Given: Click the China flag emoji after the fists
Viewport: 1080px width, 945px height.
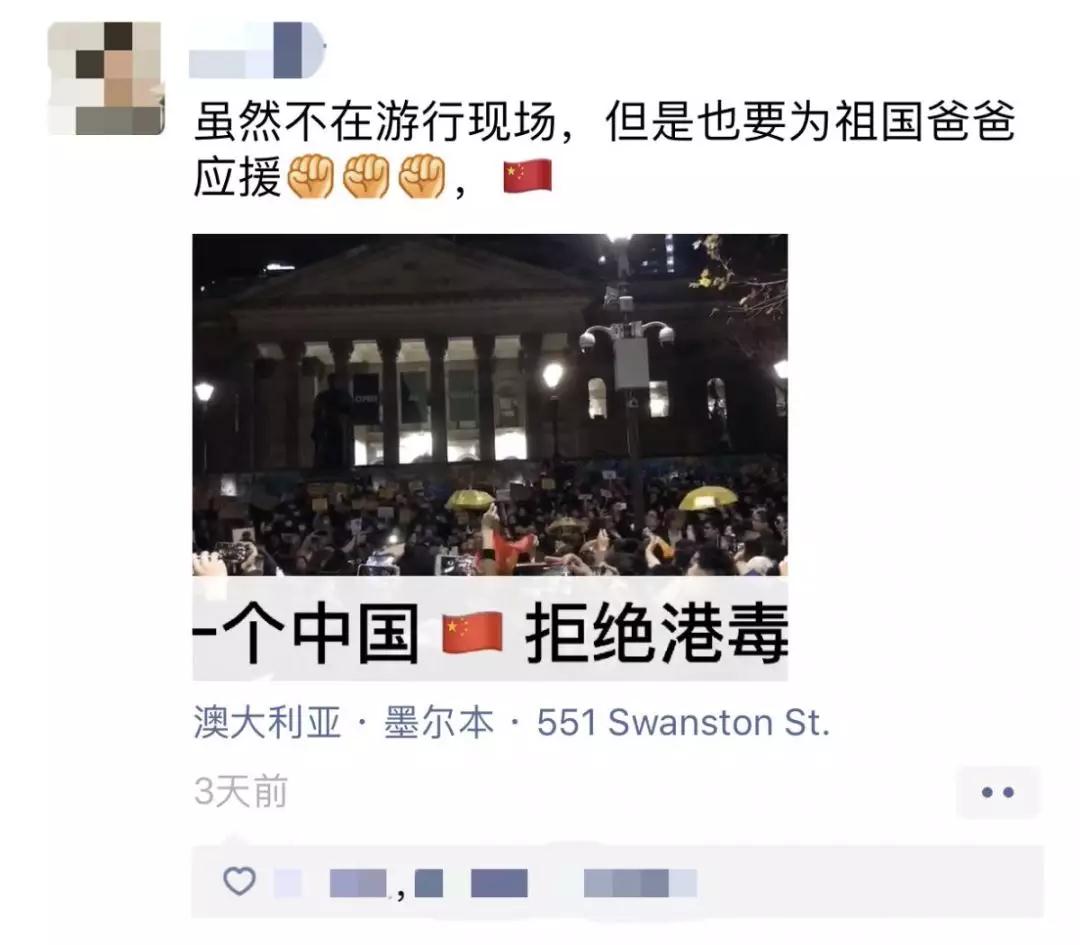Looking at the screenshot, I should click(528, 176).
